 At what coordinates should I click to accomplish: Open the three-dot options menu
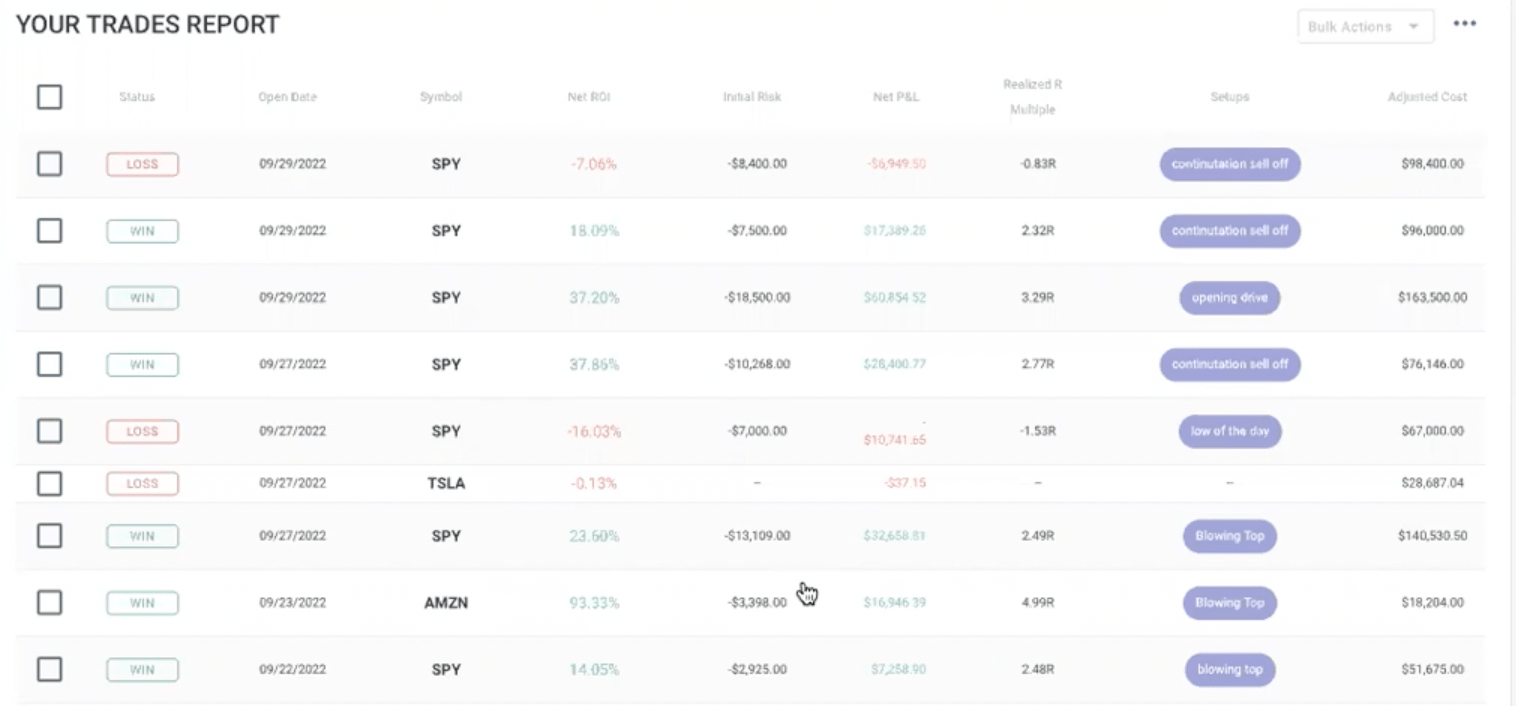(1465, 23)
